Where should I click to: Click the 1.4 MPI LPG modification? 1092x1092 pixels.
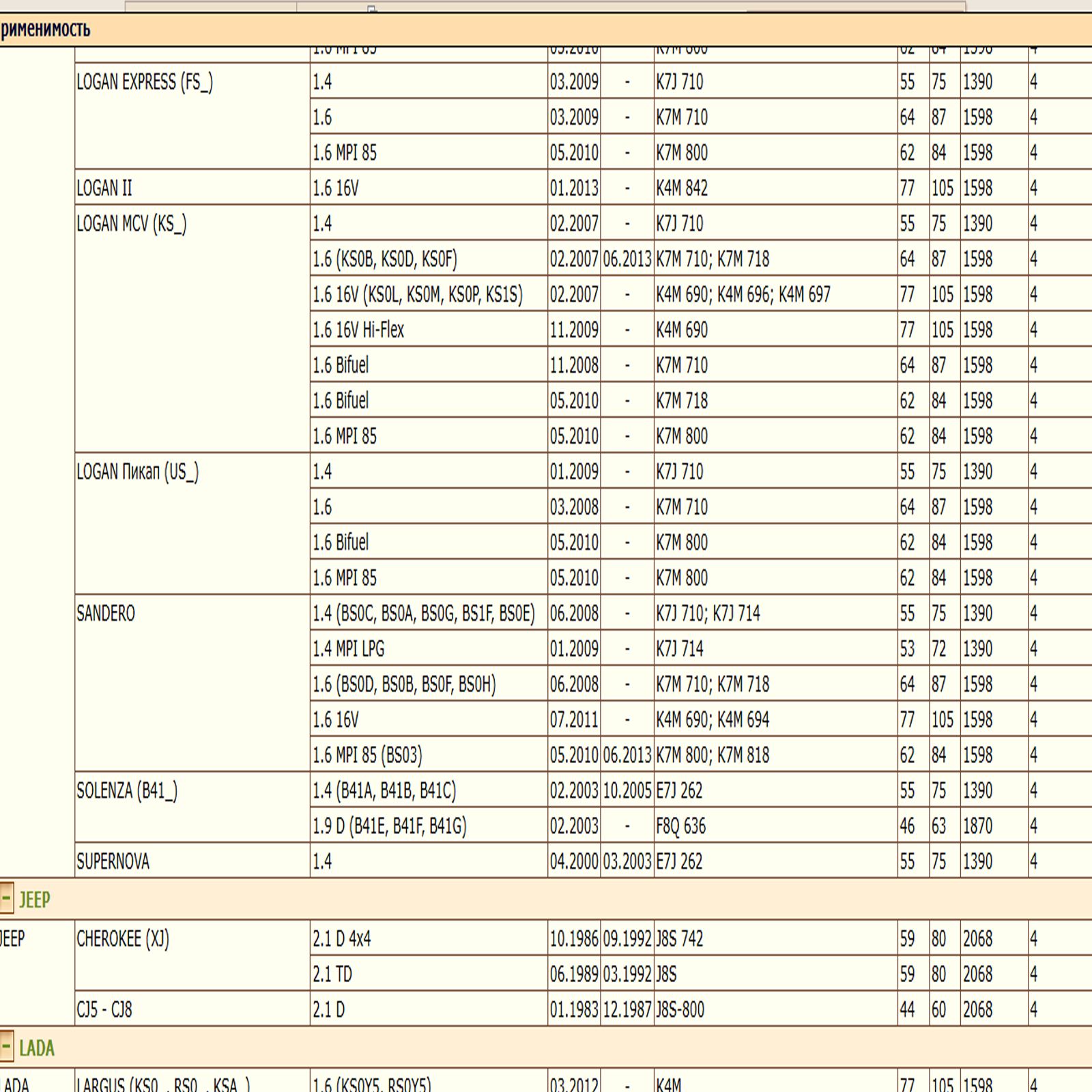pyautogui.click(x=349, y=648)
